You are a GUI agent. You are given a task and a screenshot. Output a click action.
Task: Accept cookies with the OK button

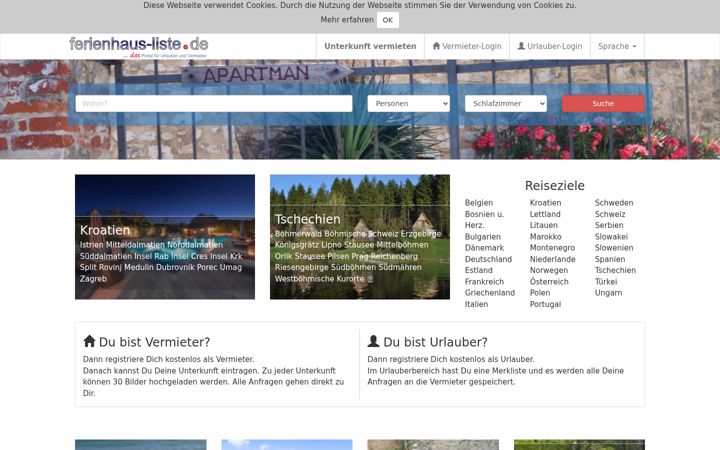click(388, 20)
